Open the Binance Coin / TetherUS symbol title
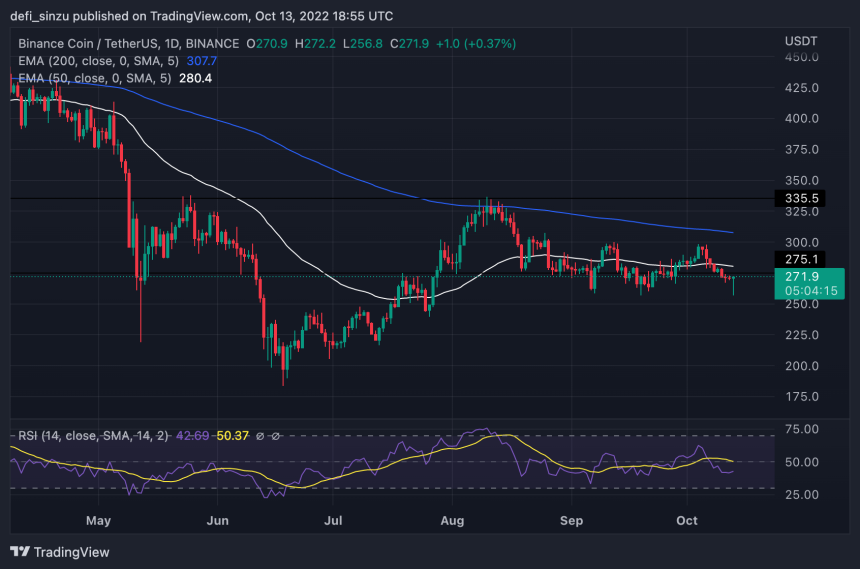The width and height of the screenshot is (860, 569). (129, 43)
